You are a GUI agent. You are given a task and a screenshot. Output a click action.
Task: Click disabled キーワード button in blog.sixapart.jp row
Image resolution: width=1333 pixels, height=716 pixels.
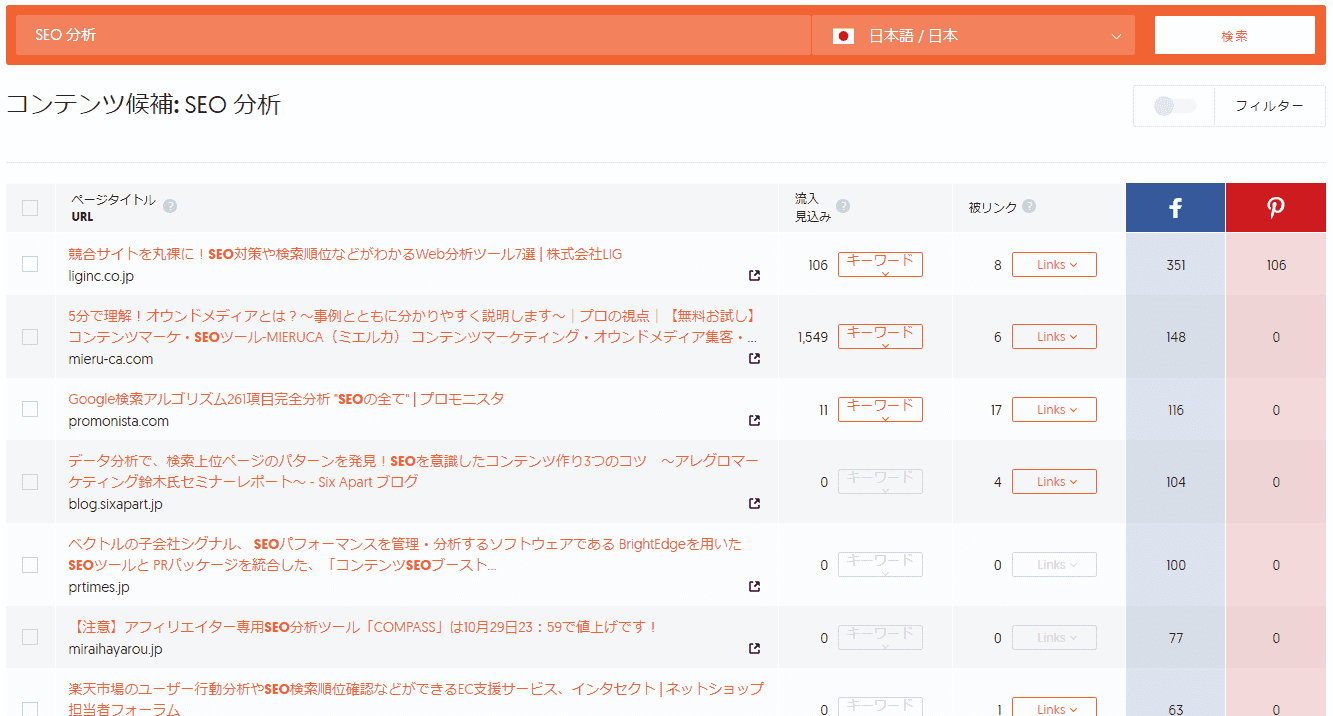(880, 482)
